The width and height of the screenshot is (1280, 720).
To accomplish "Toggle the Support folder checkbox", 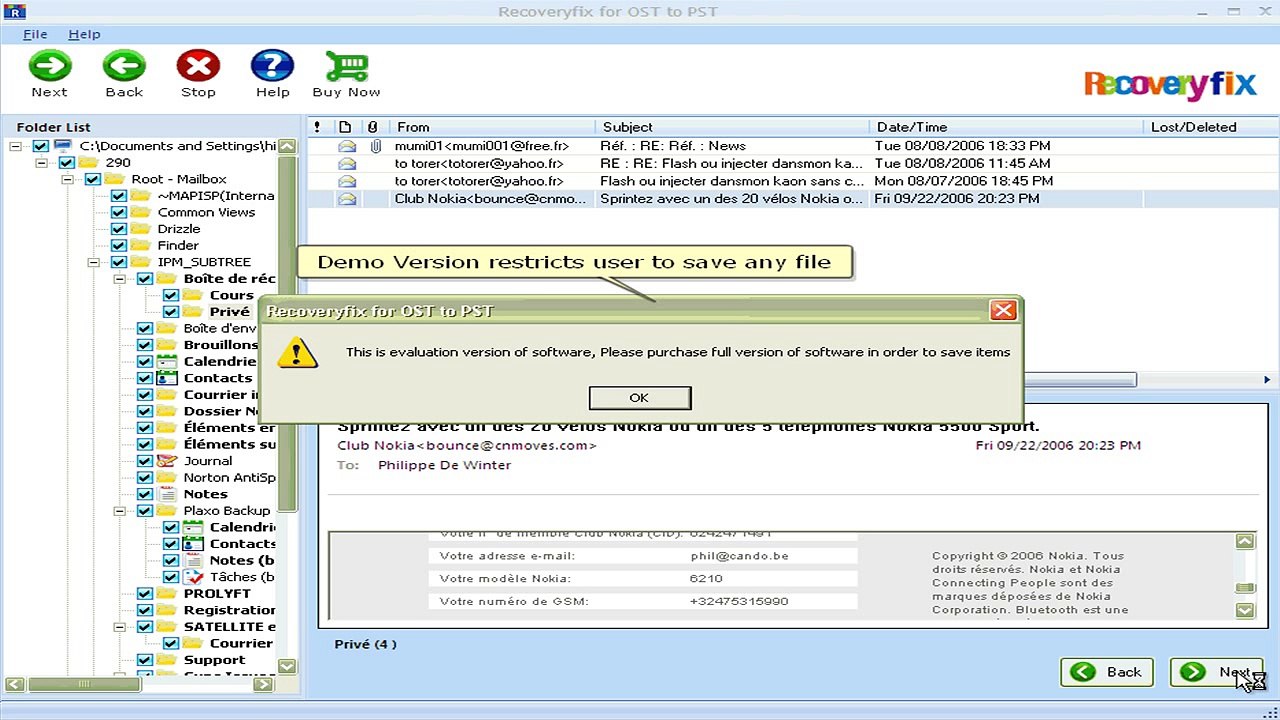I will click(x=144, y=660).
